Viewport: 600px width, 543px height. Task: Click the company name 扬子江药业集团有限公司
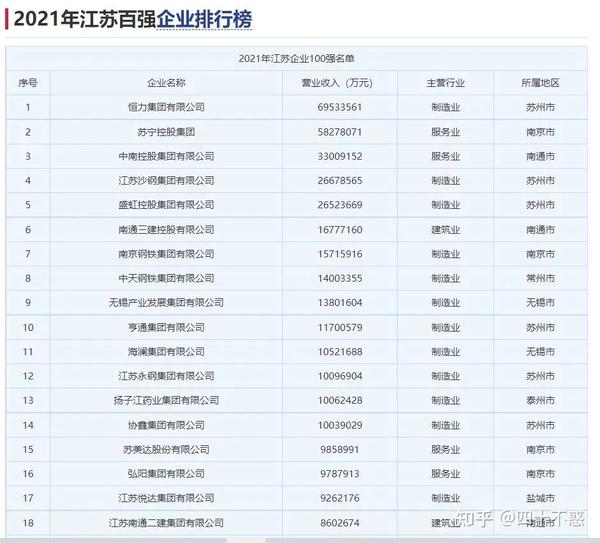point(166,400)
